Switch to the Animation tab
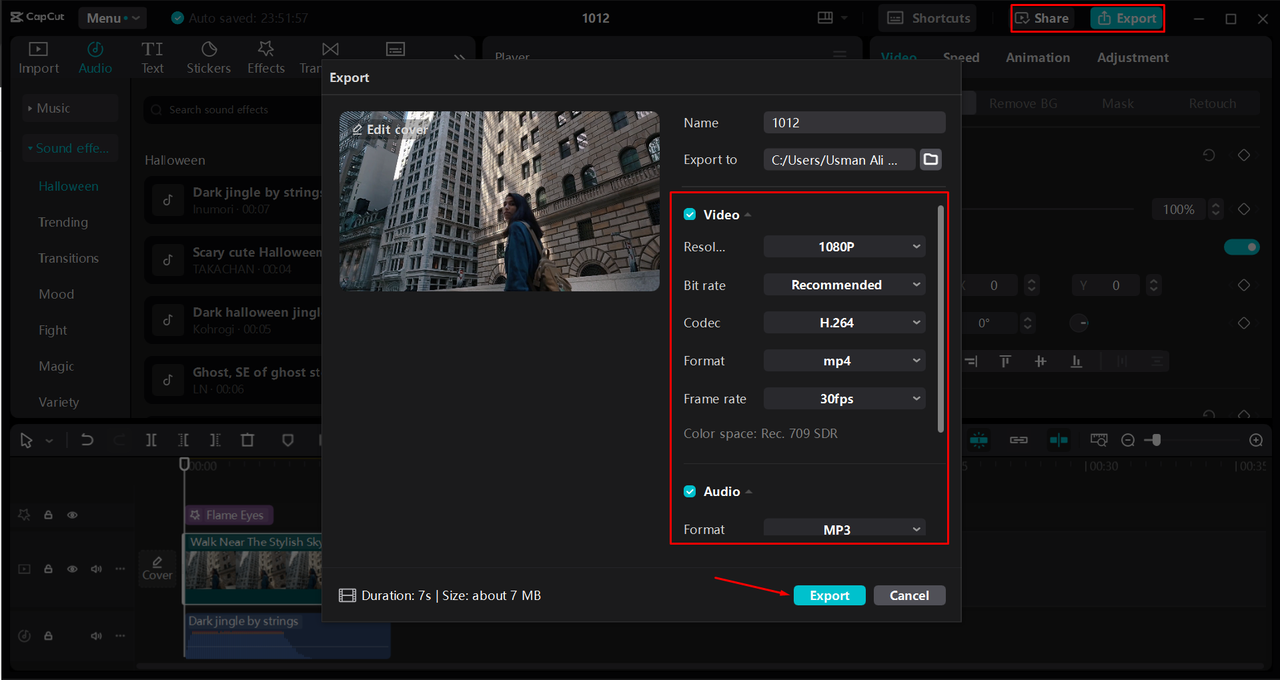 pos(1037,58)
